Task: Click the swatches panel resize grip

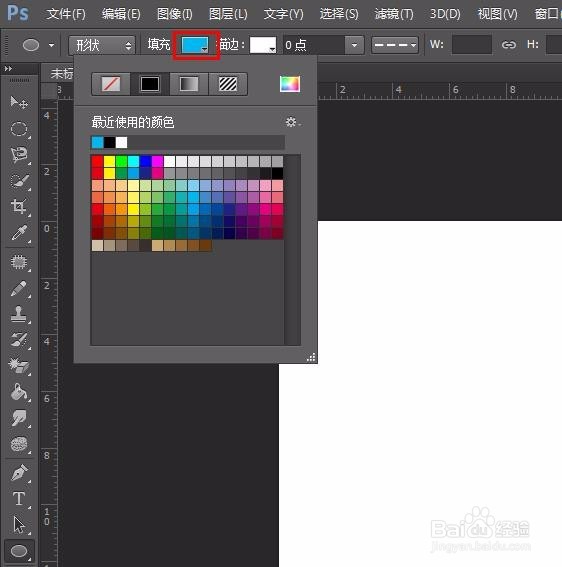Action: pos(311,358)
